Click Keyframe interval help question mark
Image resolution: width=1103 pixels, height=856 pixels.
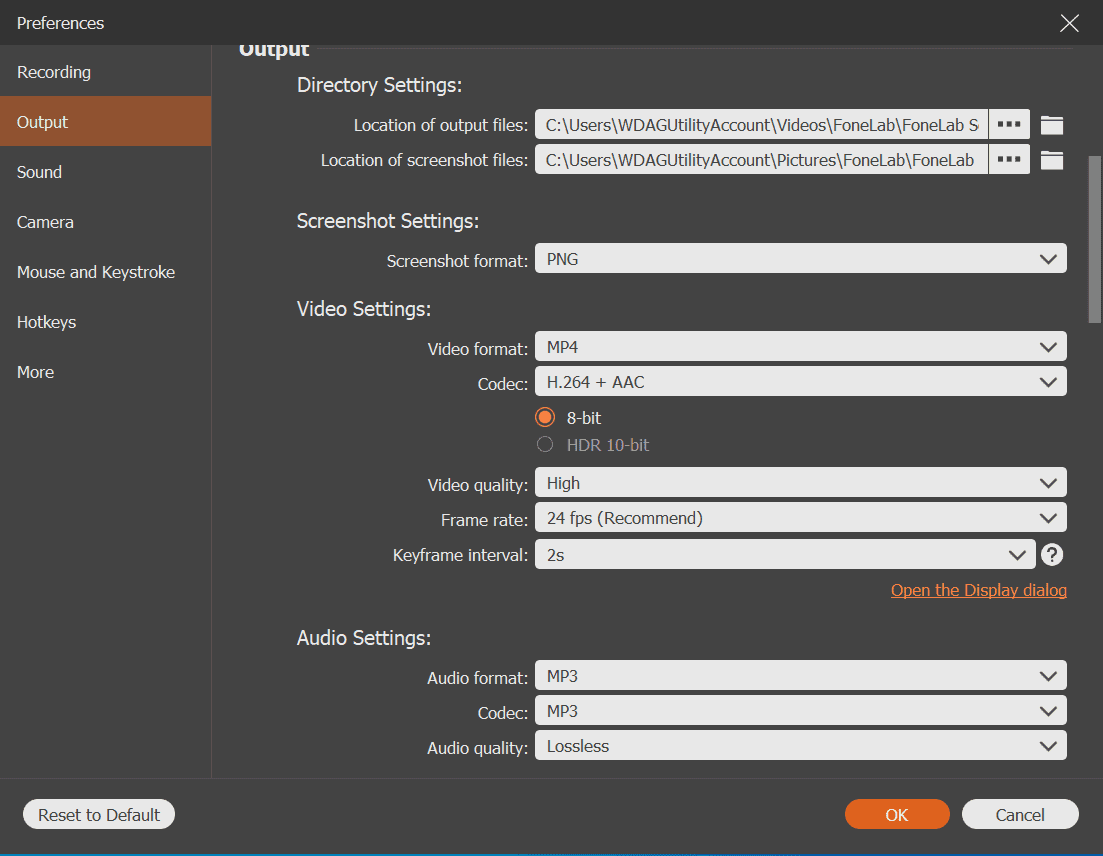(x=1051, y=554)
